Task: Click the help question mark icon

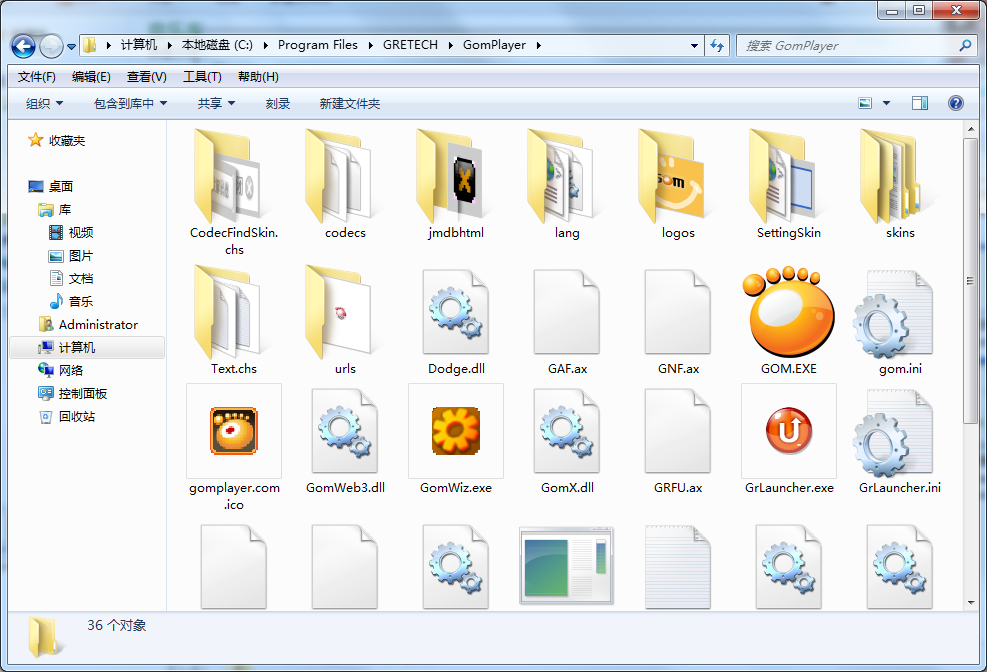Action: click(955, 103)
